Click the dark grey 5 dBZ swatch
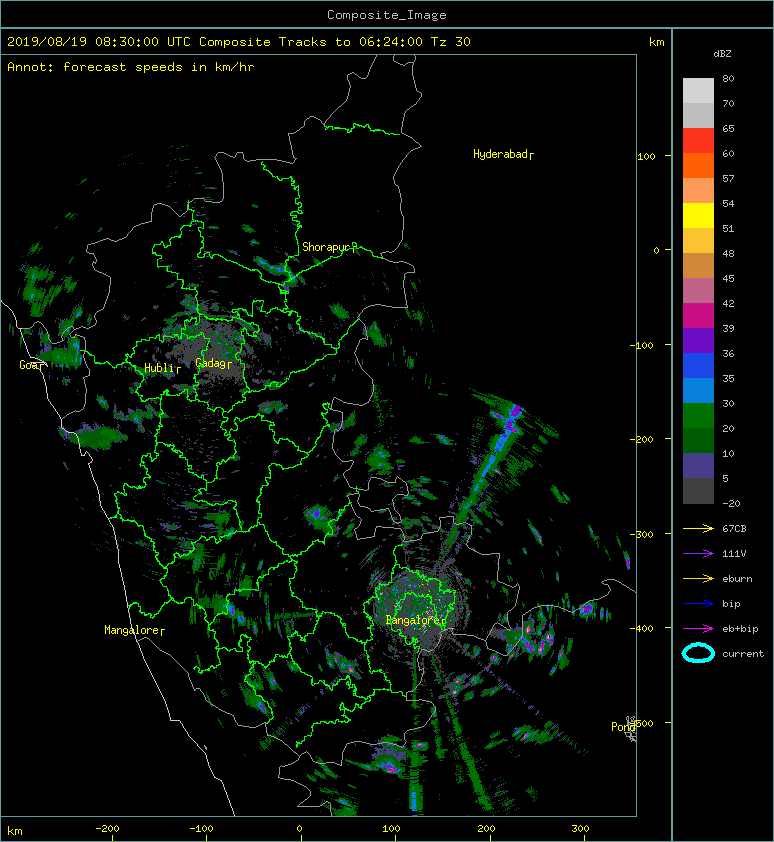Image resolution: width=774 pixels, height=842 pixels. tap(698, 490)
